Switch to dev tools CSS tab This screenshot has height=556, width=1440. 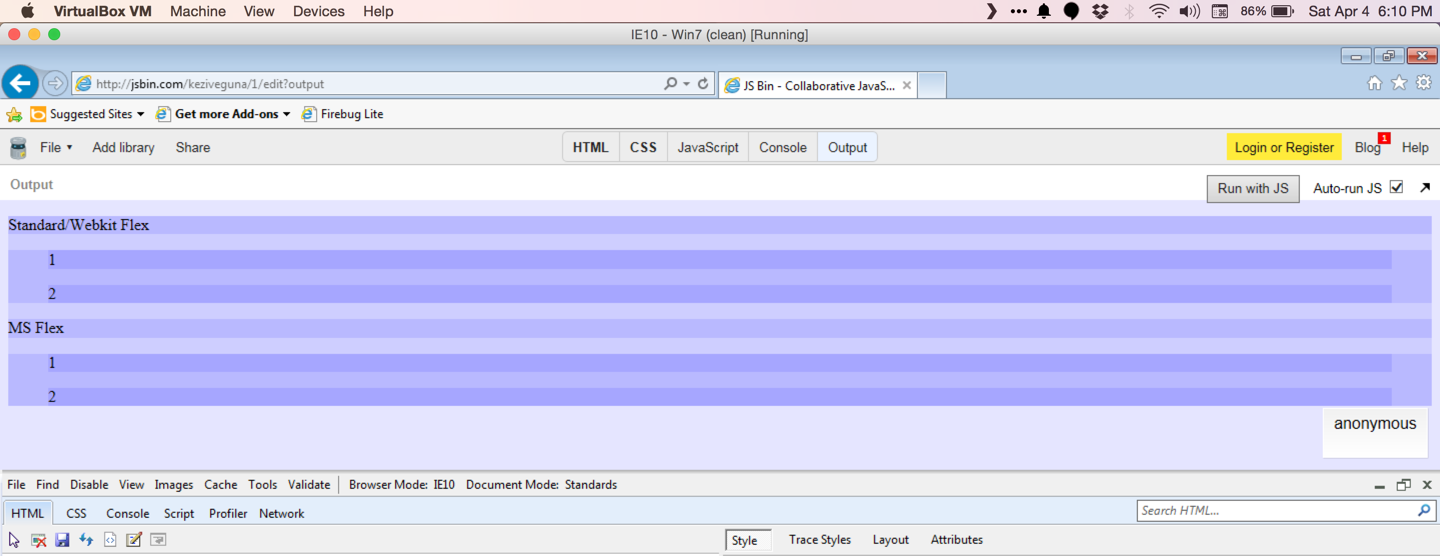click(x=77, y=513)
